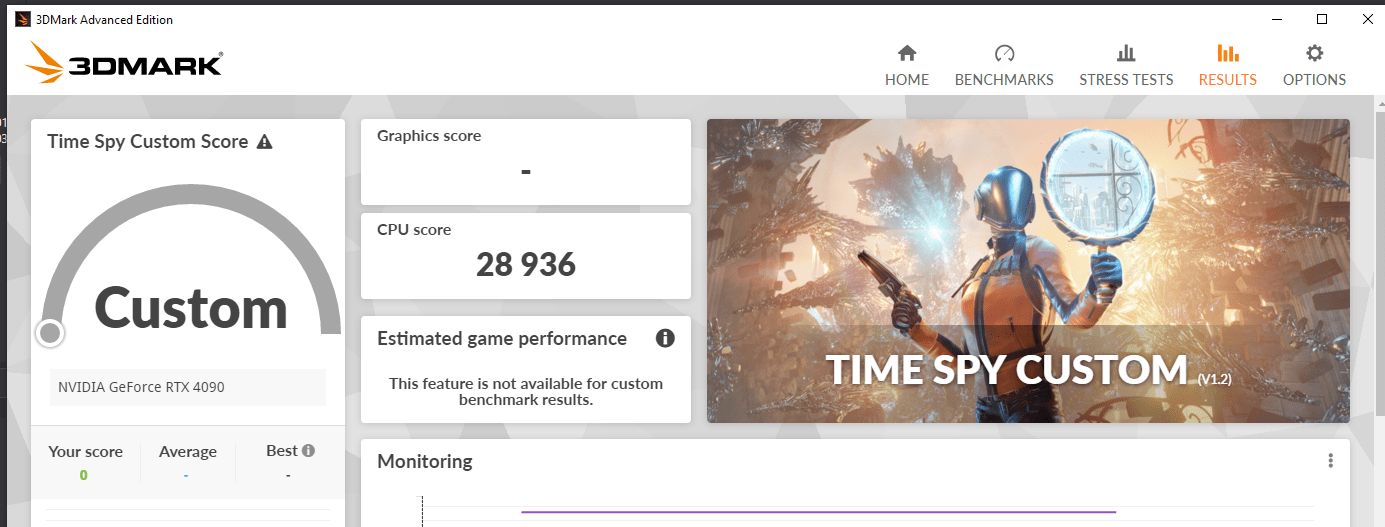Click the Your score value
This screenshot has height=527, width=1385.
84,475
